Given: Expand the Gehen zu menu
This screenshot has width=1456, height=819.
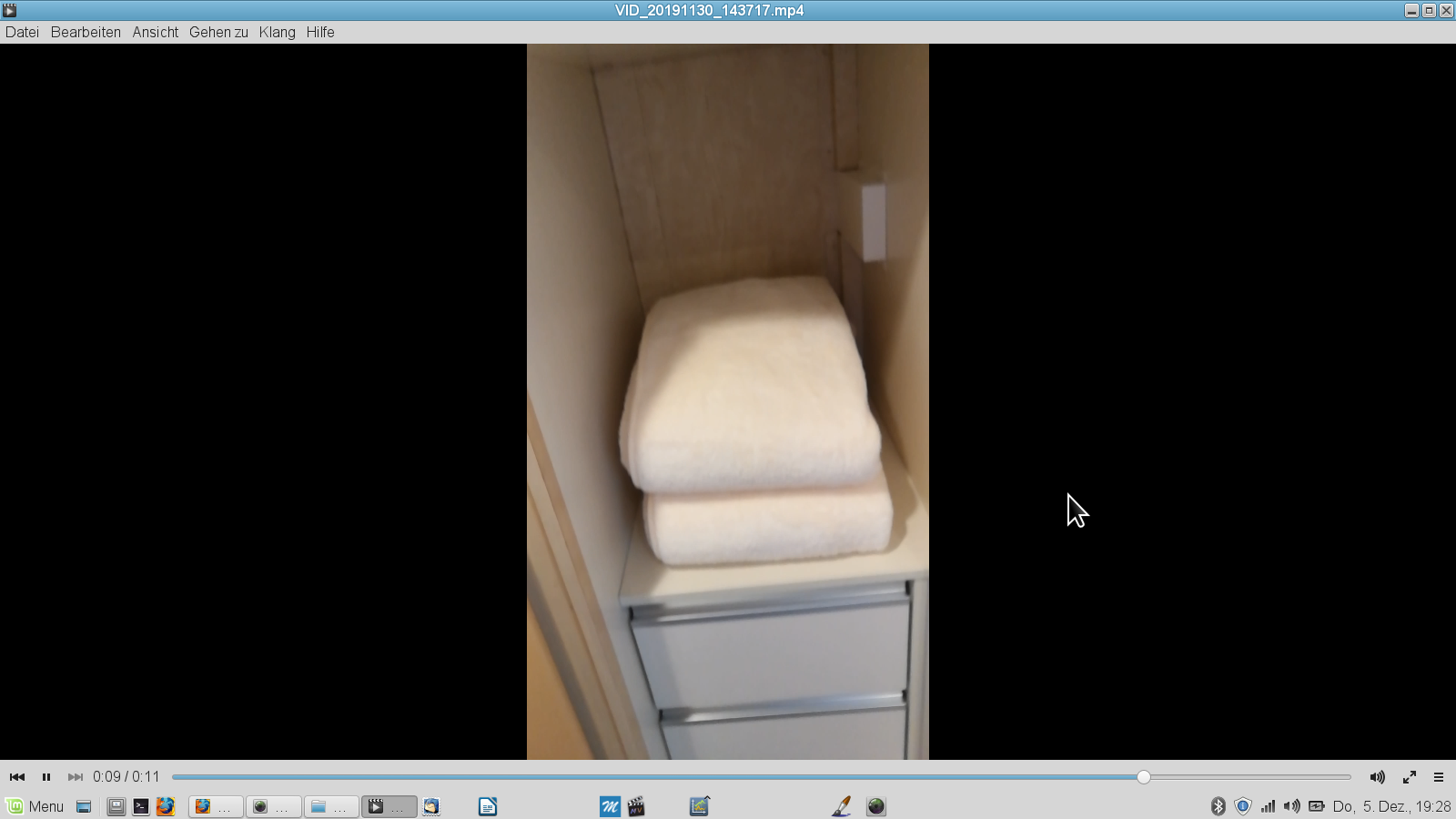Looking at the screenshot, I should click(x=218, y=32).
